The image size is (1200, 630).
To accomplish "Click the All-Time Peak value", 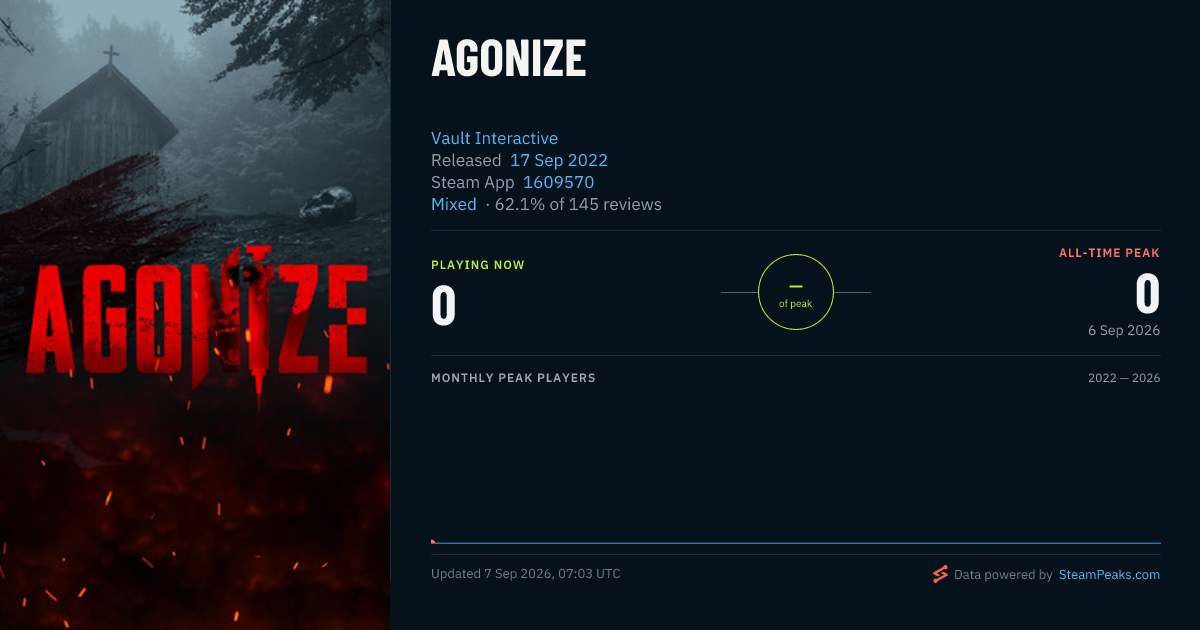I will click(x=1147, y=294).
